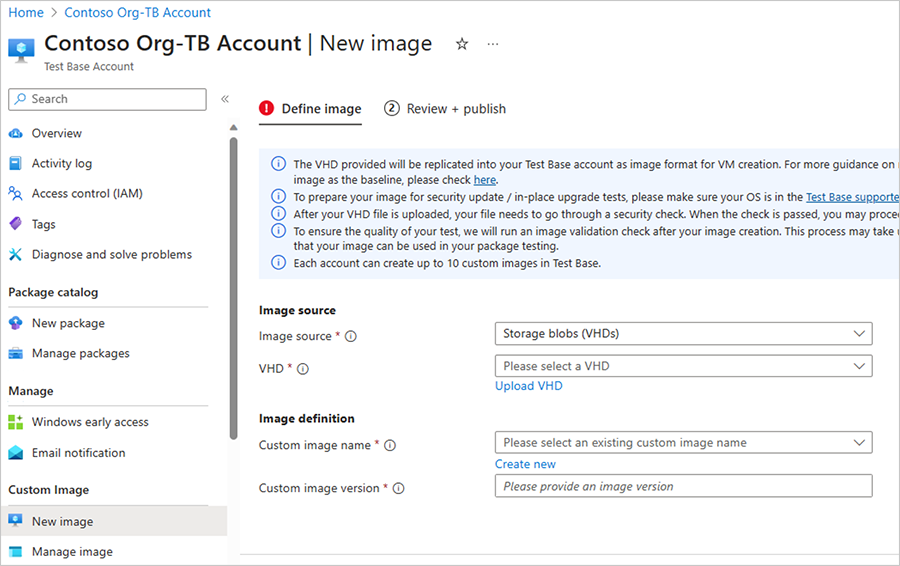This screenshot has height=566, width=900.
Task: Click the Upload VHD link
Action: point(529,386)
